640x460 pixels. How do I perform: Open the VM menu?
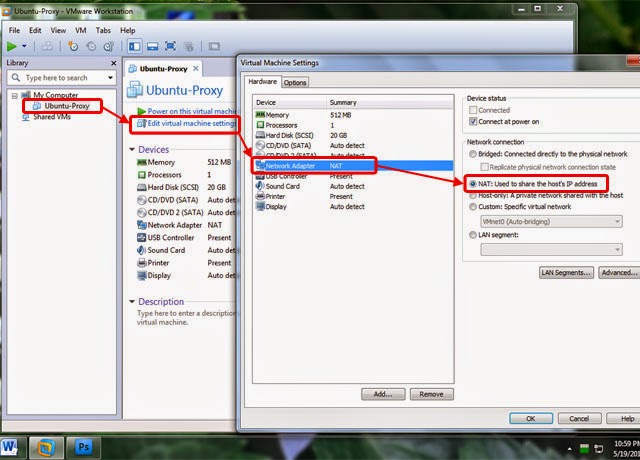(81, 30)
